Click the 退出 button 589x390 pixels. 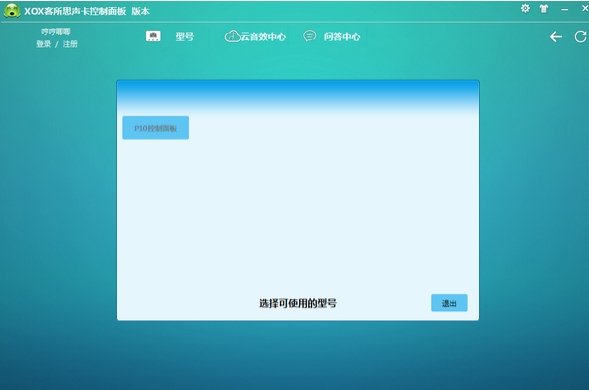click(449, 303)
